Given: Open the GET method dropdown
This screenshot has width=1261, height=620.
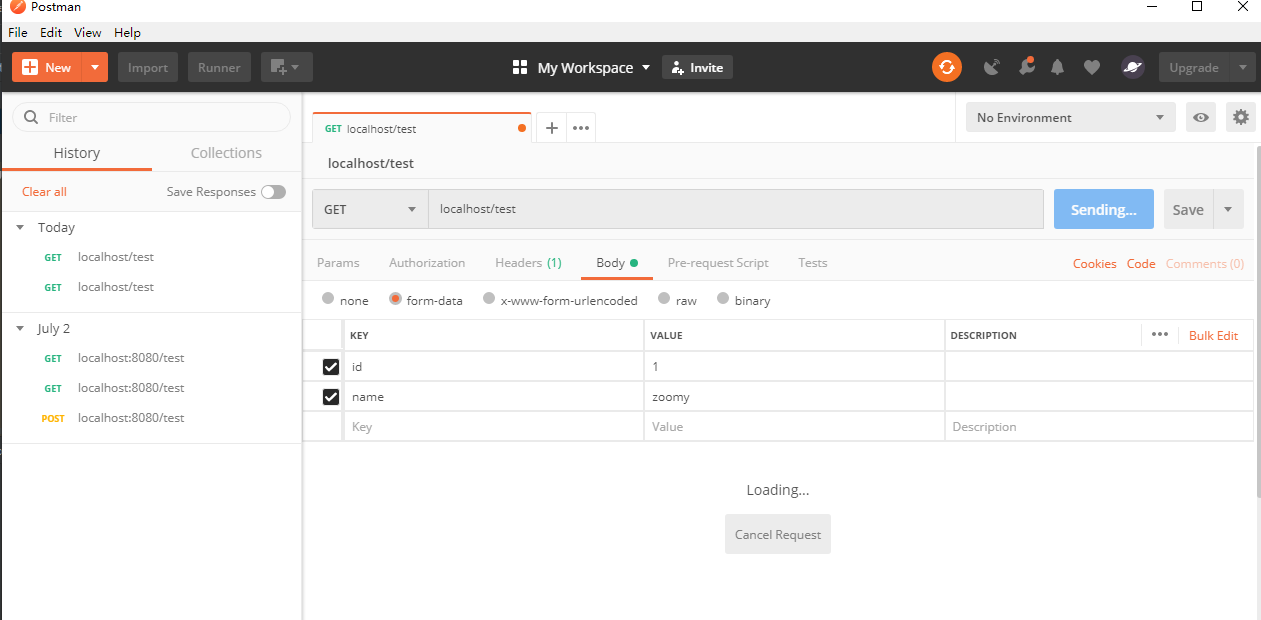Looking at the screenshot, I should pos(370,209).
